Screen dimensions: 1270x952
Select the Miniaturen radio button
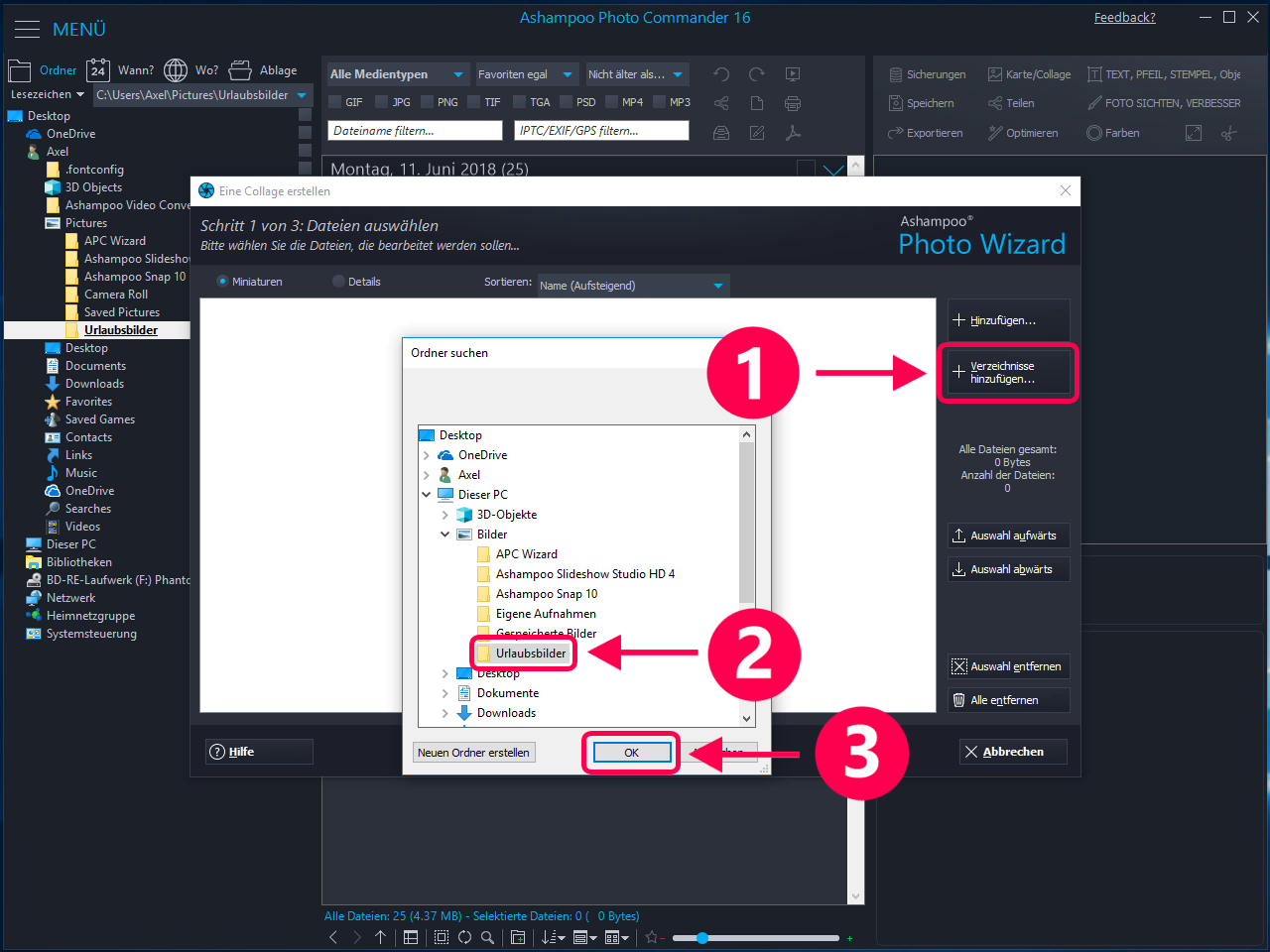[x=222, y=282]
